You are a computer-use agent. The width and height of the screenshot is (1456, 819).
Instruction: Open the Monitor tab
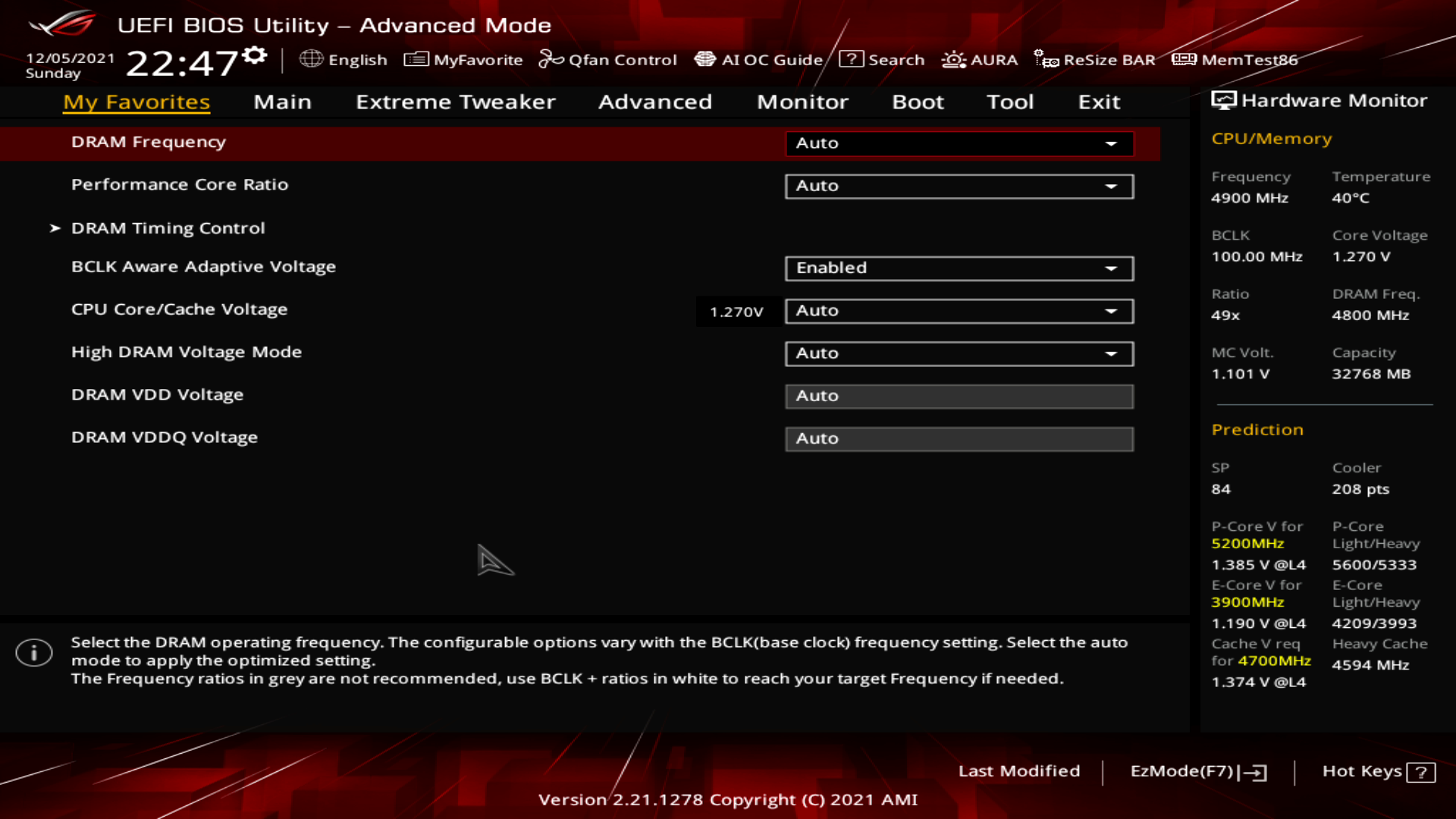click(x=802, y=102)
